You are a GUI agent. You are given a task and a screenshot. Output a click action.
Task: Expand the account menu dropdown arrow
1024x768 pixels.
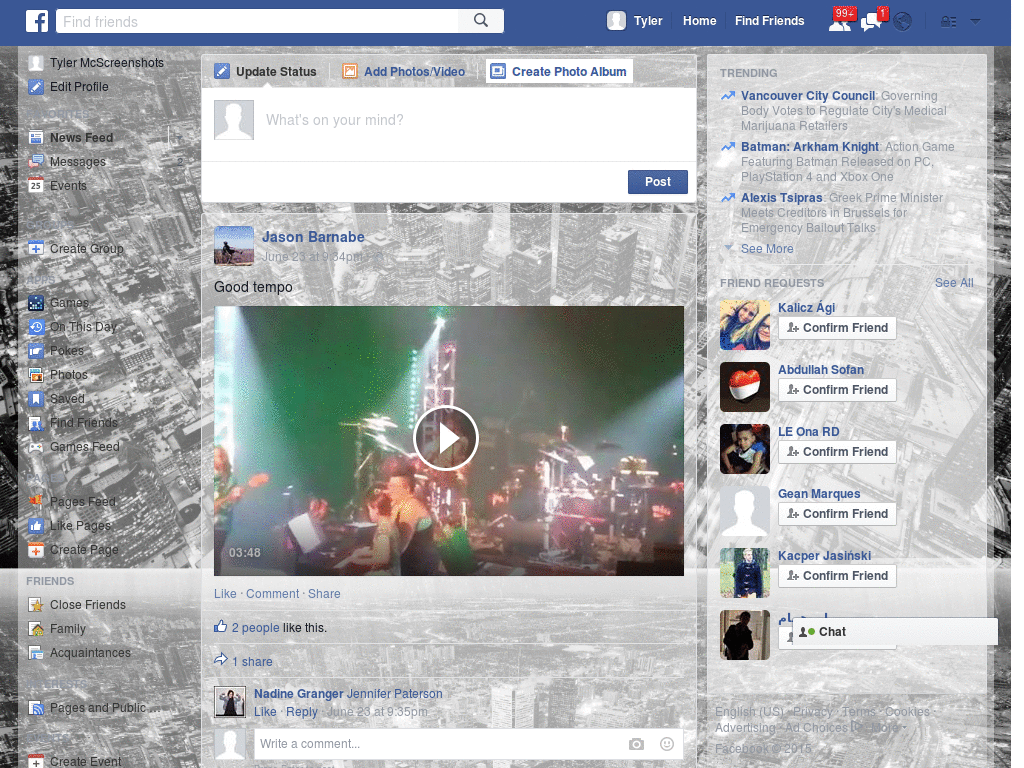tap(975, 22)
